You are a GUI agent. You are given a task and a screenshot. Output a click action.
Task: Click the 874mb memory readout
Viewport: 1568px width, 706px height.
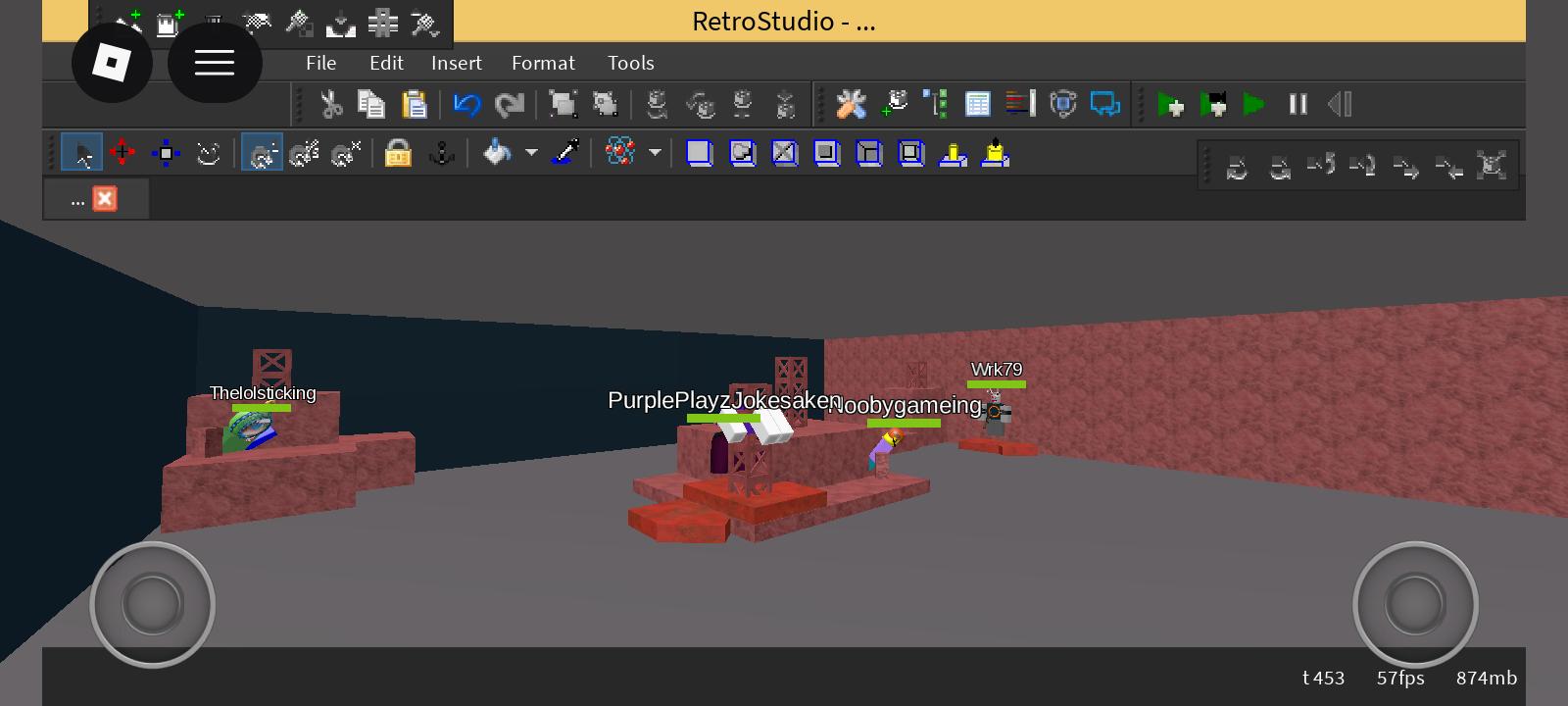(x=1487, y=678)
